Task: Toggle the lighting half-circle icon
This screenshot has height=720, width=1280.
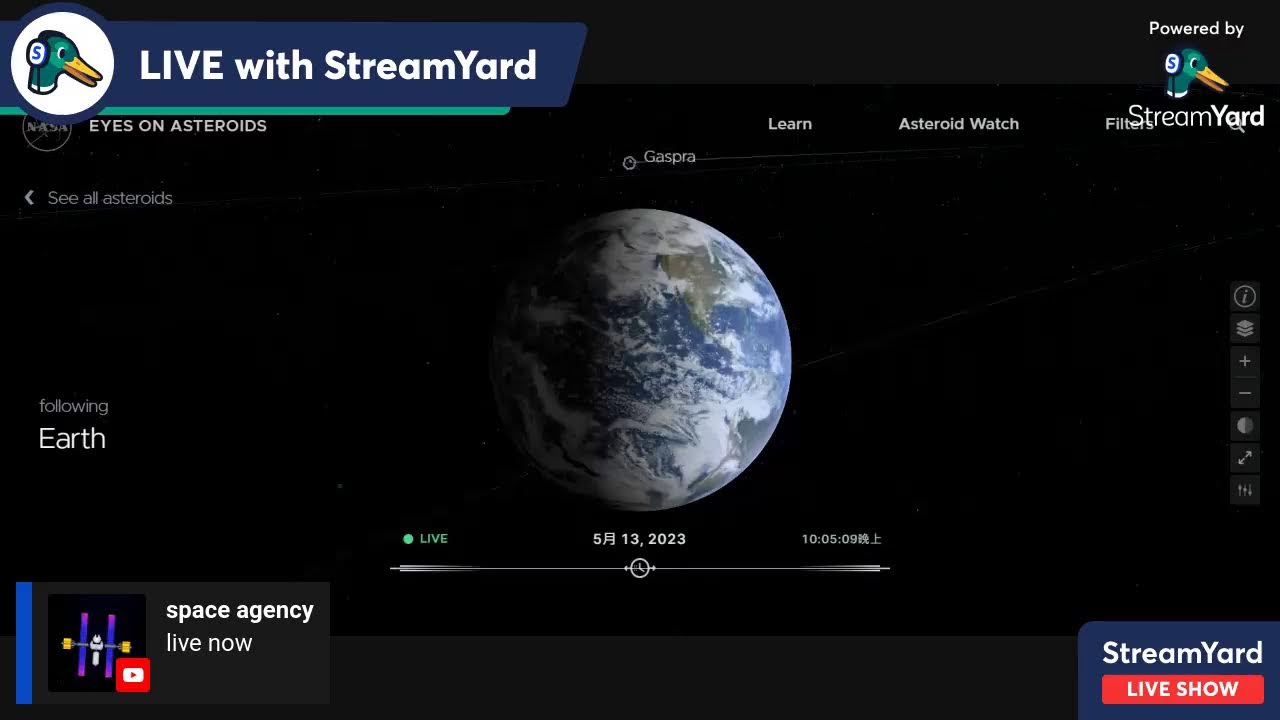Action: tap(1245, 426)
